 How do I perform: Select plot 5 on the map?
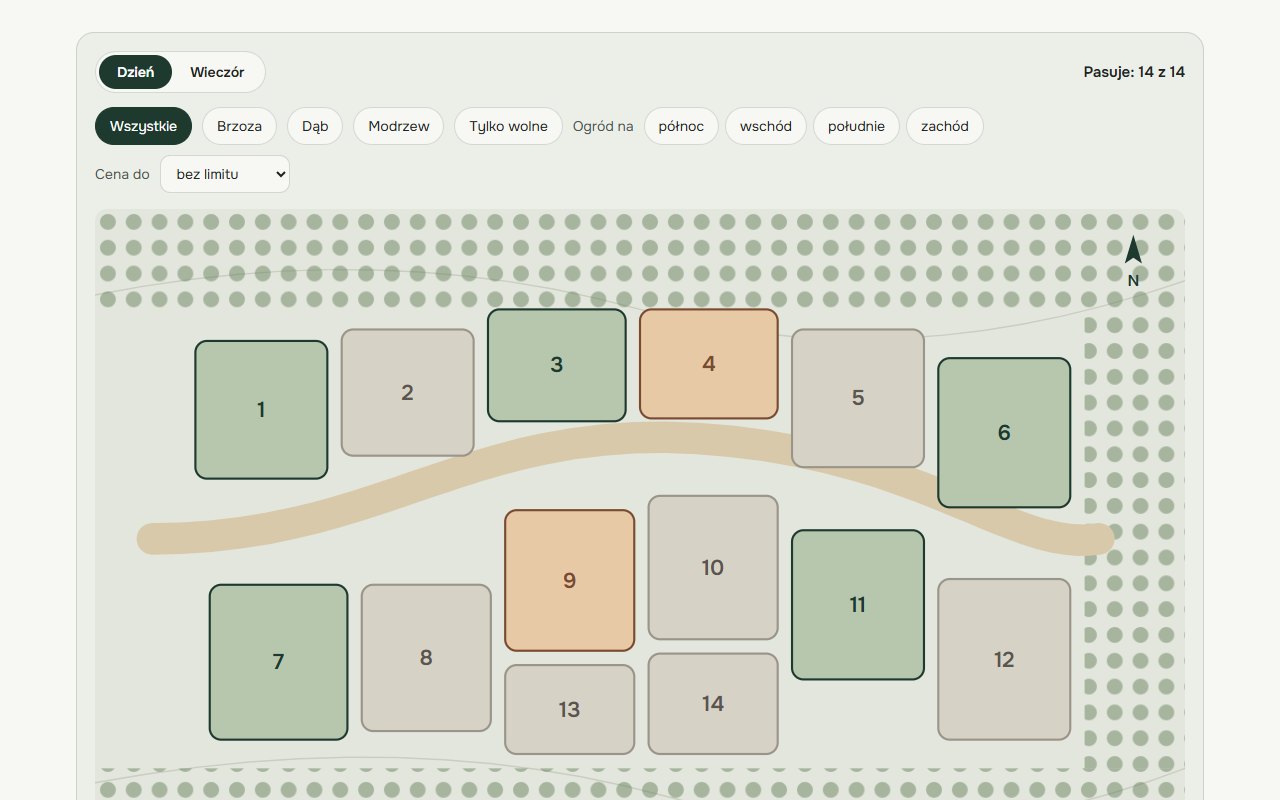[858, 398]
